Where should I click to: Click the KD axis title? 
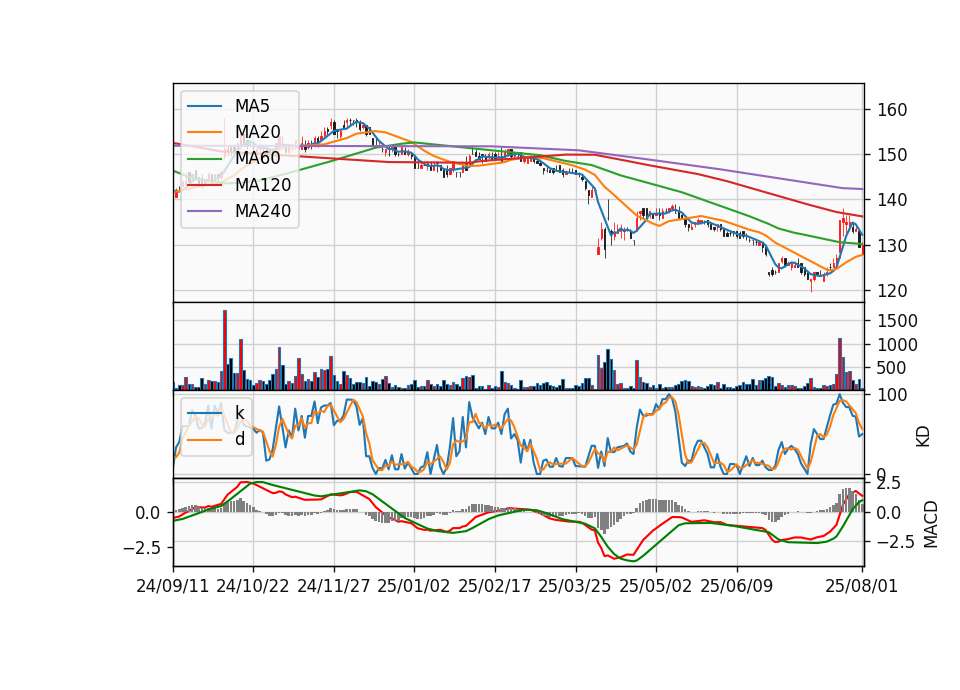[x=923, y=437]
